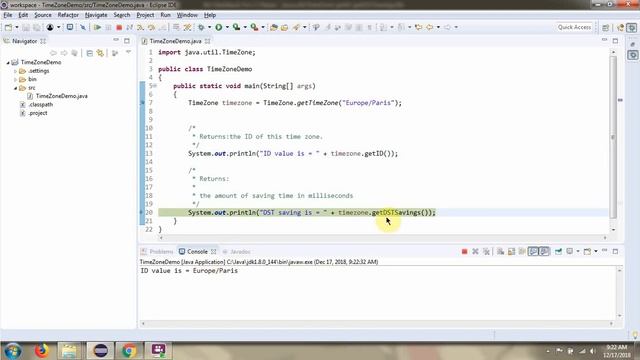Toggle Link with Editor in Navigator
This screenshot has height=360, width=640.
point(100,53)
